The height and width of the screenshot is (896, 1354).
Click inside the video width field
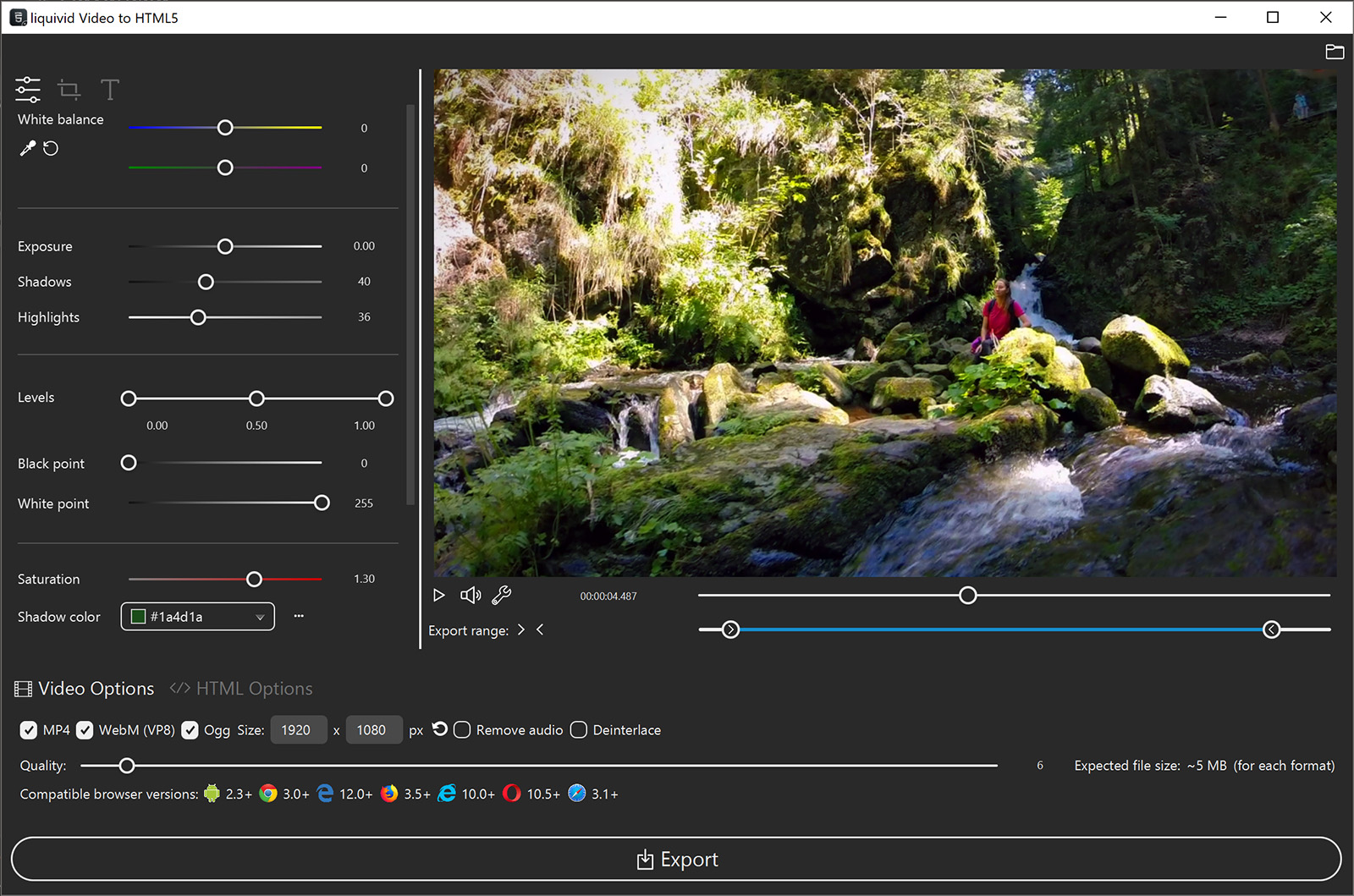[298, 729]
